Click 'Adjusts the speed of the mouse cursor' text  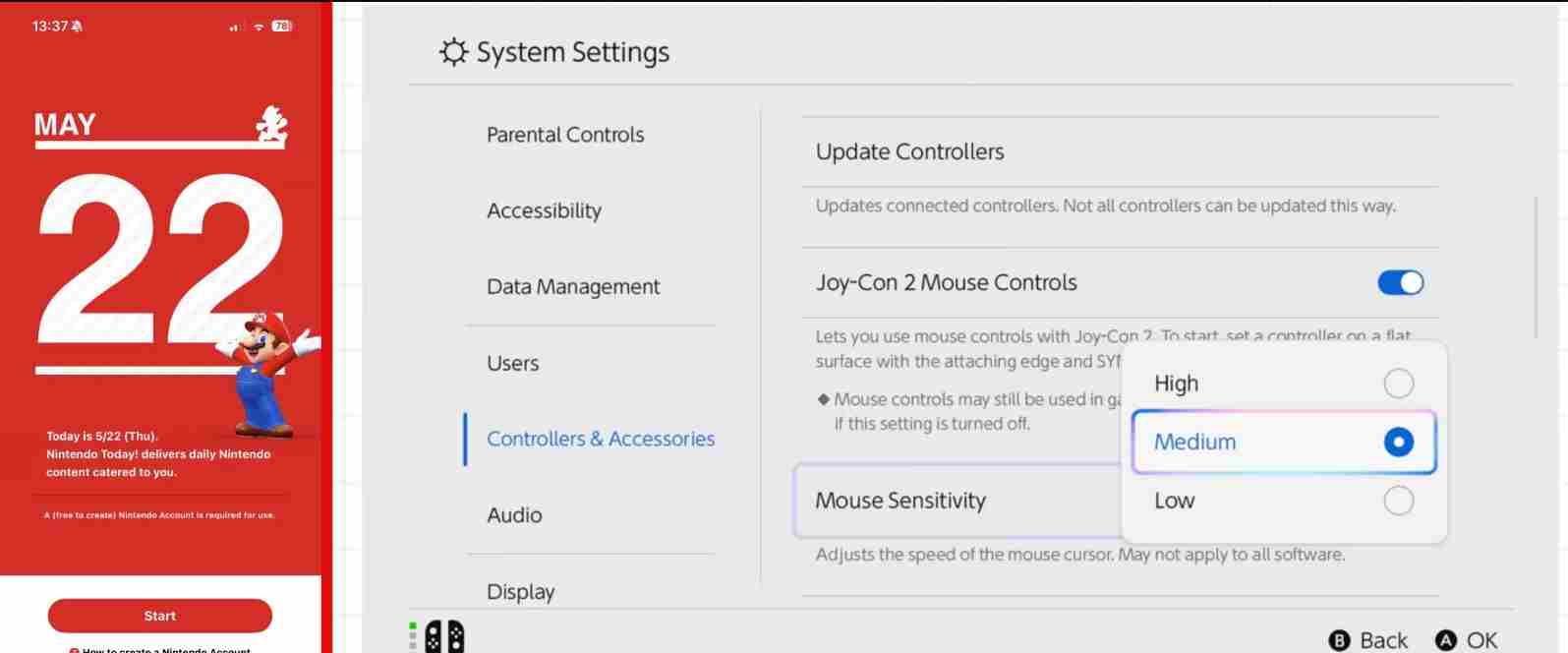[x=1079, y=555]
